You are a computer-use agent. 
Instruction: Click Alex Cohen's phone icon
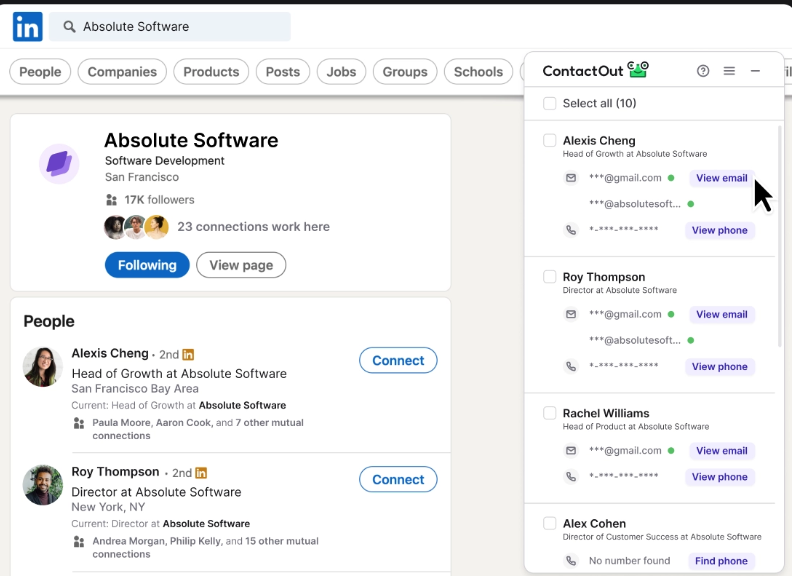pos(571,560)
